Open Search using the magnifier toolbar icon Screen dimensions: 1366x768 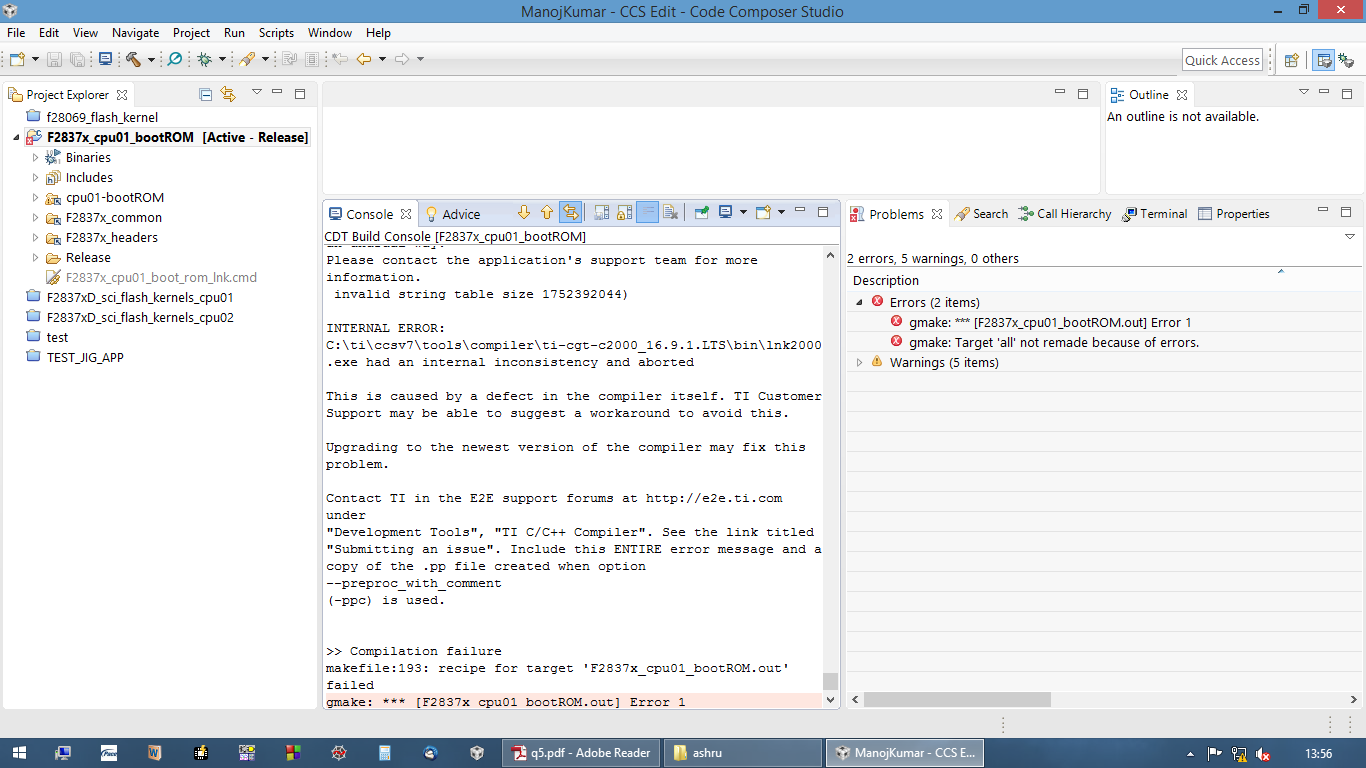pyautogui.click(x=175, y=59)
